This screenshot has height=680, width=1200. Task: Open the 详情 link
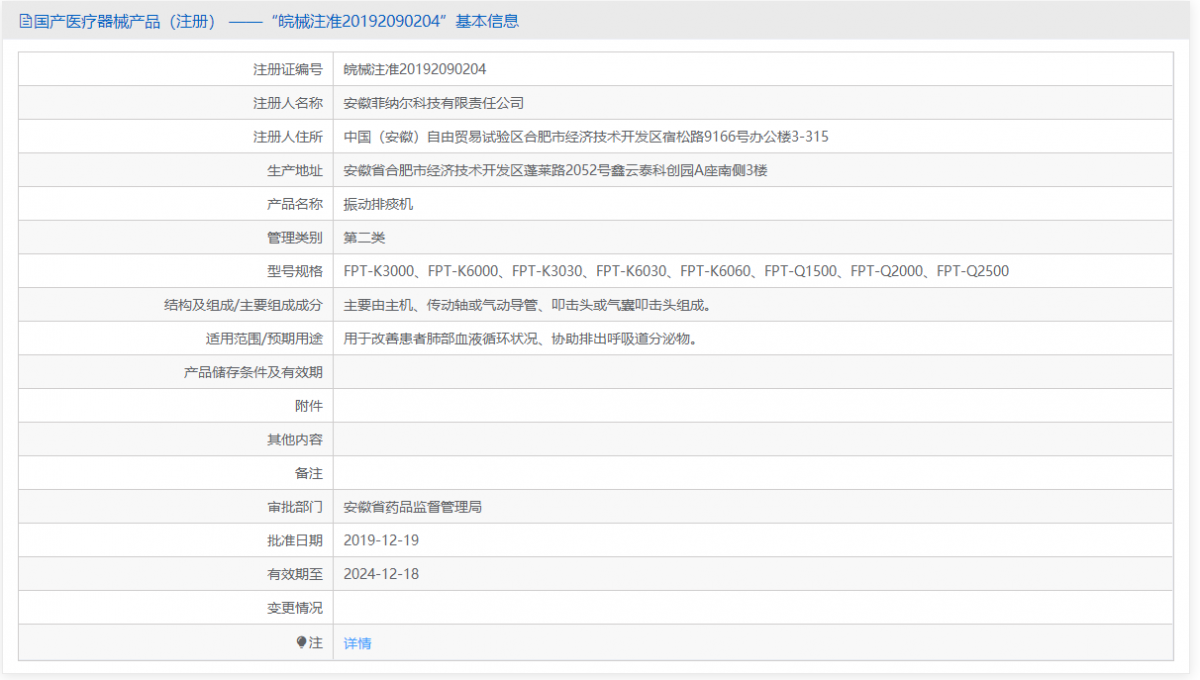click(x=356, y=641)
